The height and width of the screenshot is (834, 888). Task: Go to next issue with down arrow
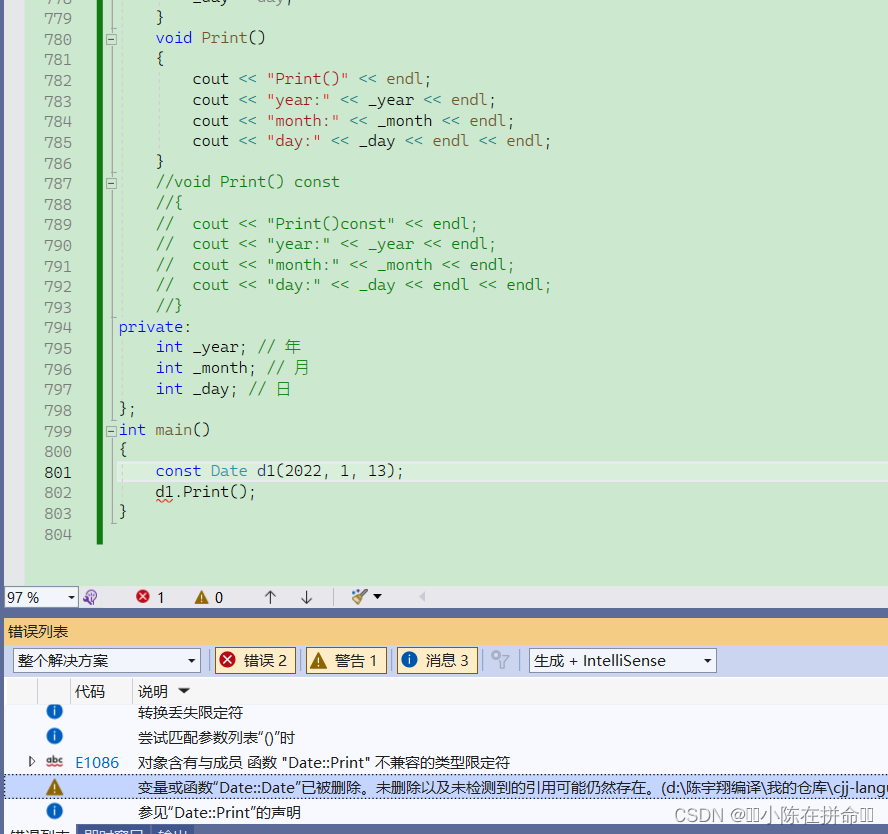(x=306, y=597)
